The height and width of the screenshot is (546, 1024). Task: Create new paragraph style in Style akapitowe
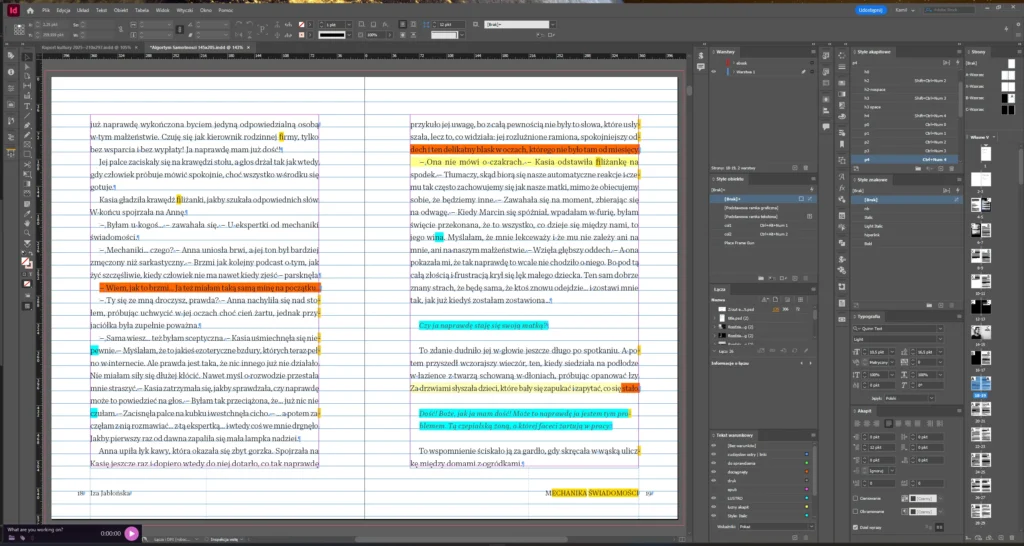coord(940,169)
